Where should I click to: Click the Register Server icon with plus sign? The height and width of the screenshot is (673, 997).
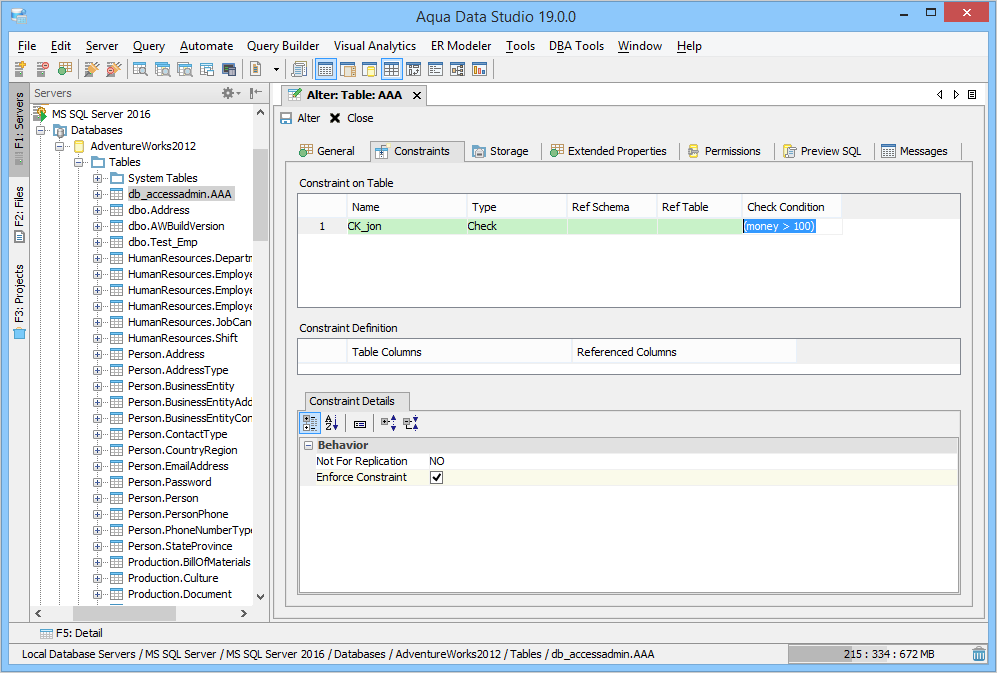(20, 69)
